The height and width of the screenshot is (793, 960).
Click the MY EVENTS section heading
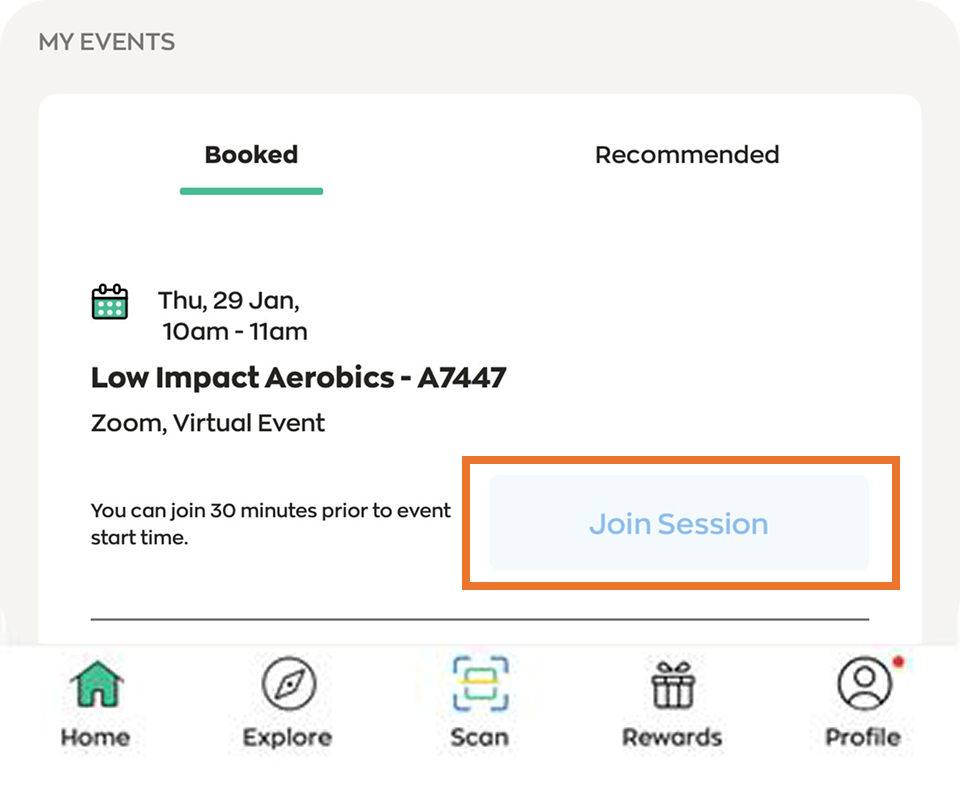coord(106,42)
